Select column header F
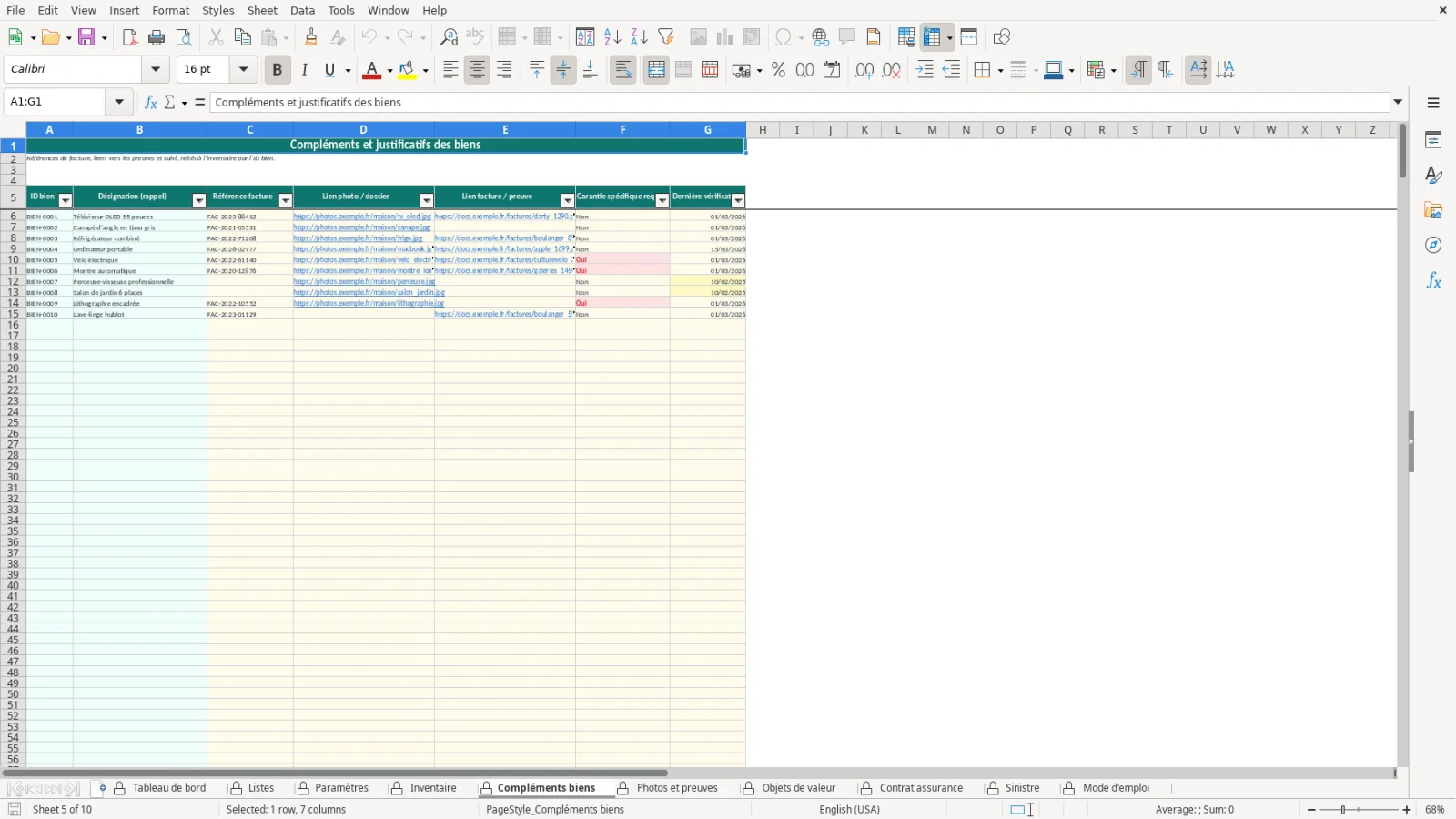 click(622, 130)
